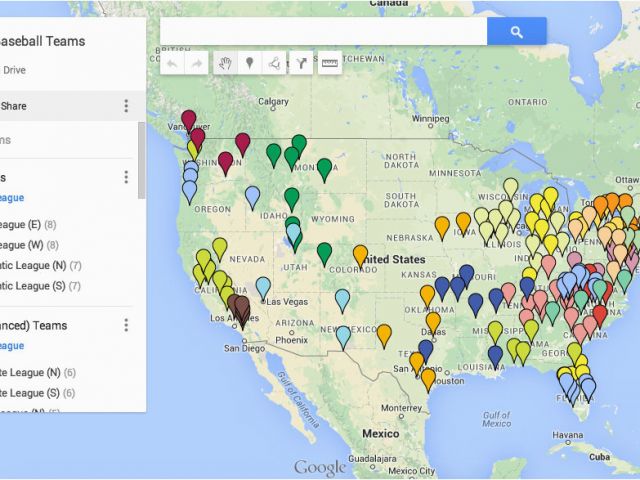
Task: Click the Undo arrow in map toolbar
Action: click(x=173, y=63)
